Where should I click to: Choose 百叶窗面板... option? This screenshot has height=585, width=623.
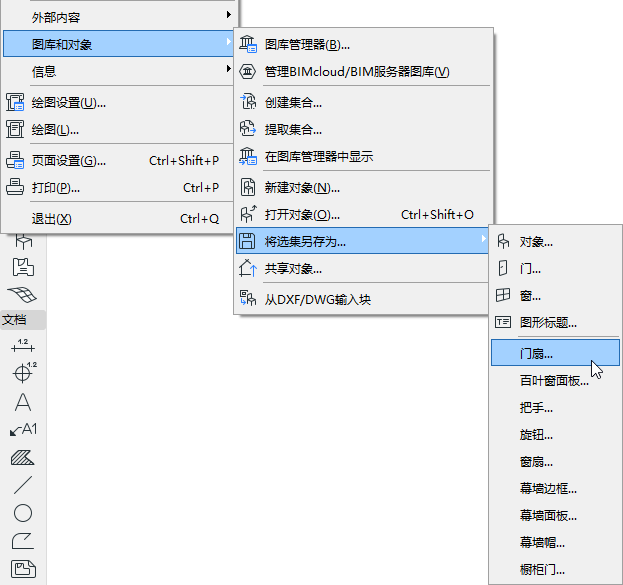point(555,381)
